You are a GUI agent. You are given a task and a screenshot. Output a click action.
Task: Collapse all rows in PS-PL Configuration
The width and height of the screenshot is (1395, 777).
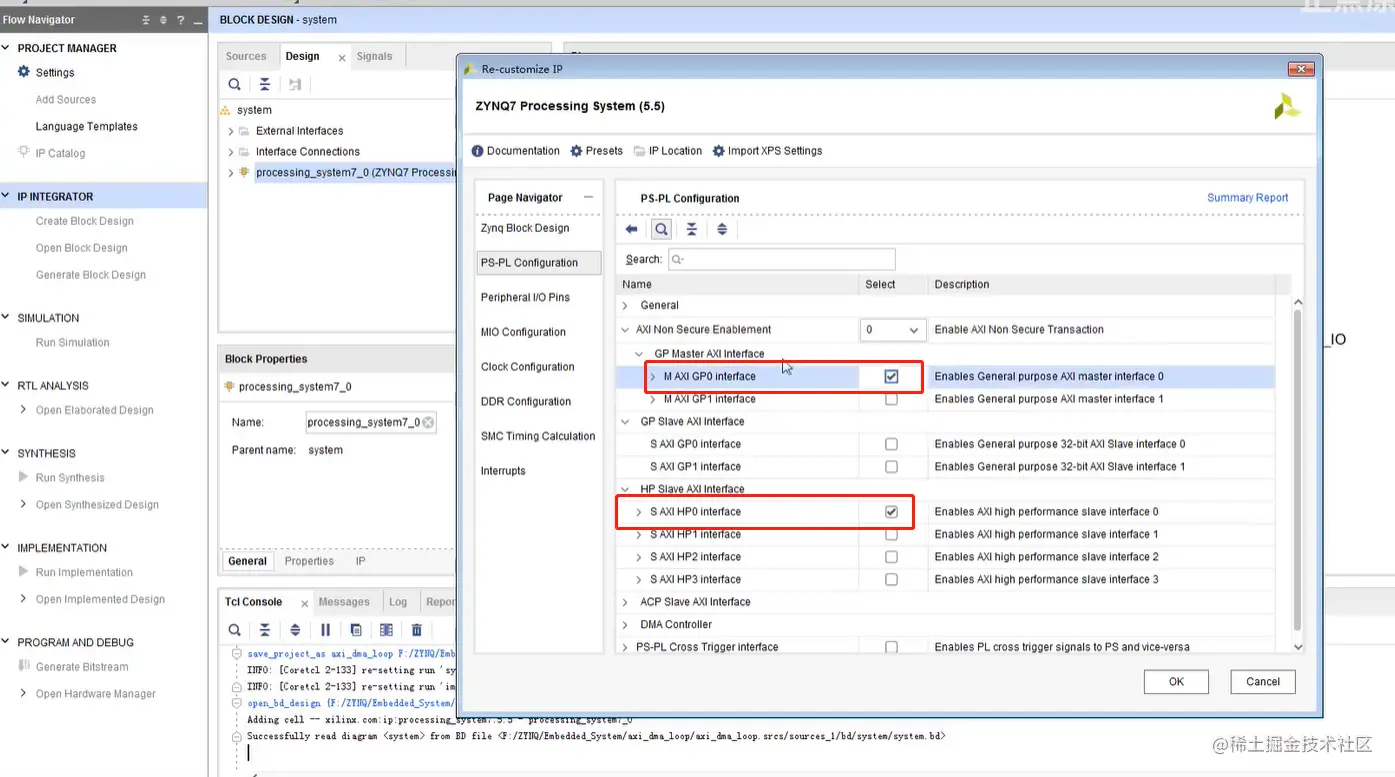coord(691,229)
